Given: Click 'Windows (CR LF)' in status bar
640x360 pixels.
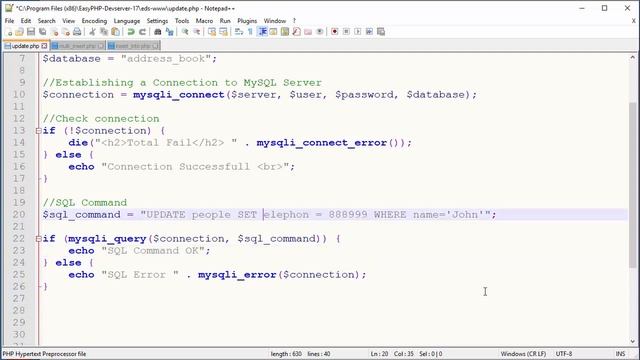Looking at the screenshot, I should [523, 354].
